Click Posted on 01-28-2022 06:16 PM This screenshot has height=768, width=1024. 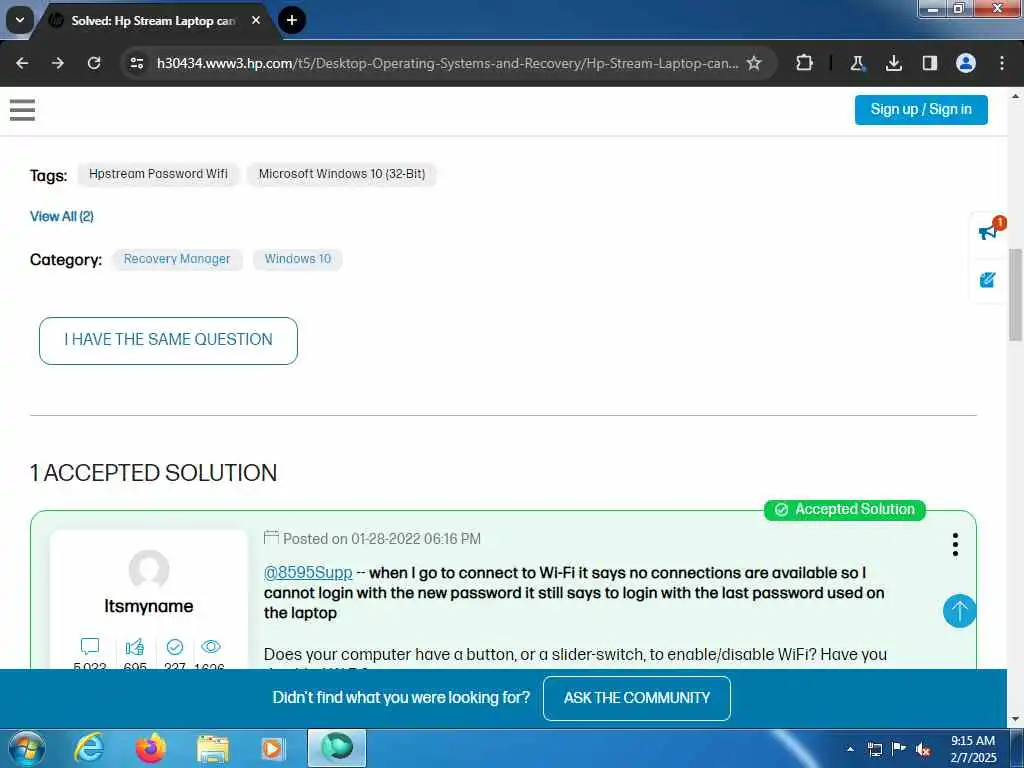381,539
